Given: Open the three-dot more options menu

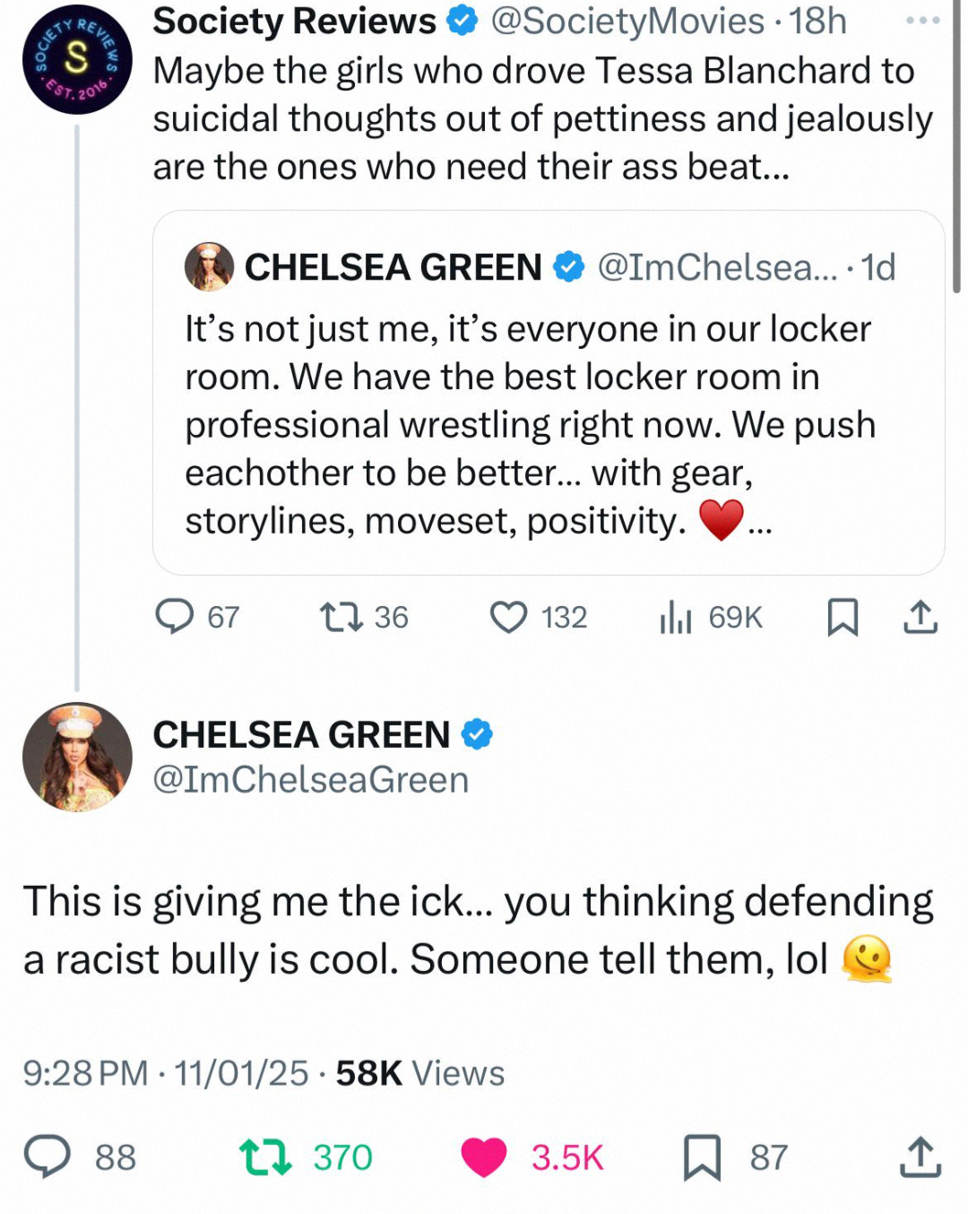Looking at the screenshot, I should (x=929, y=21).
